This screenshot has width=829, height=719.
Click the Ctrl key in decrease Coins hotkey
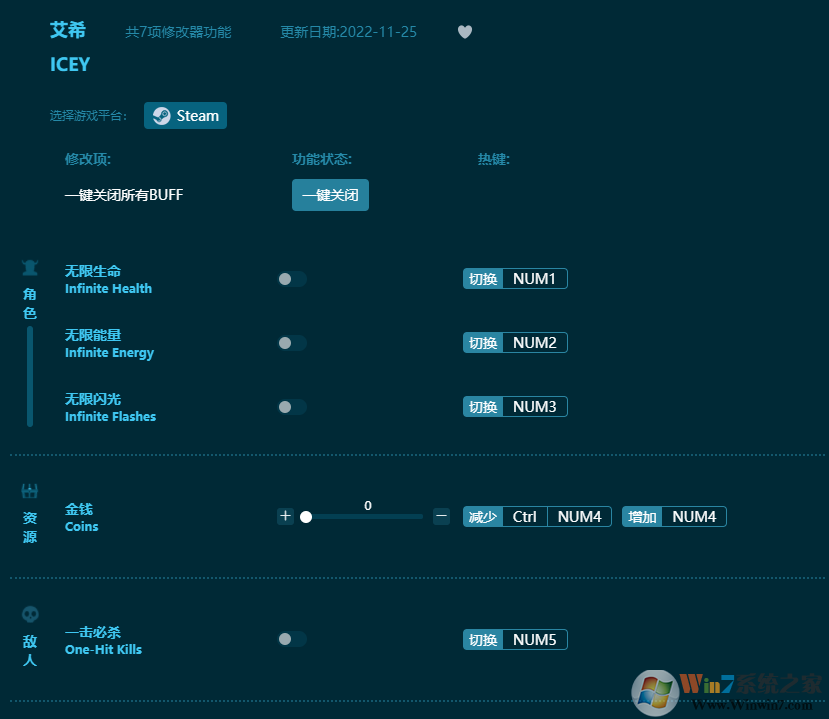click(524, 517)
